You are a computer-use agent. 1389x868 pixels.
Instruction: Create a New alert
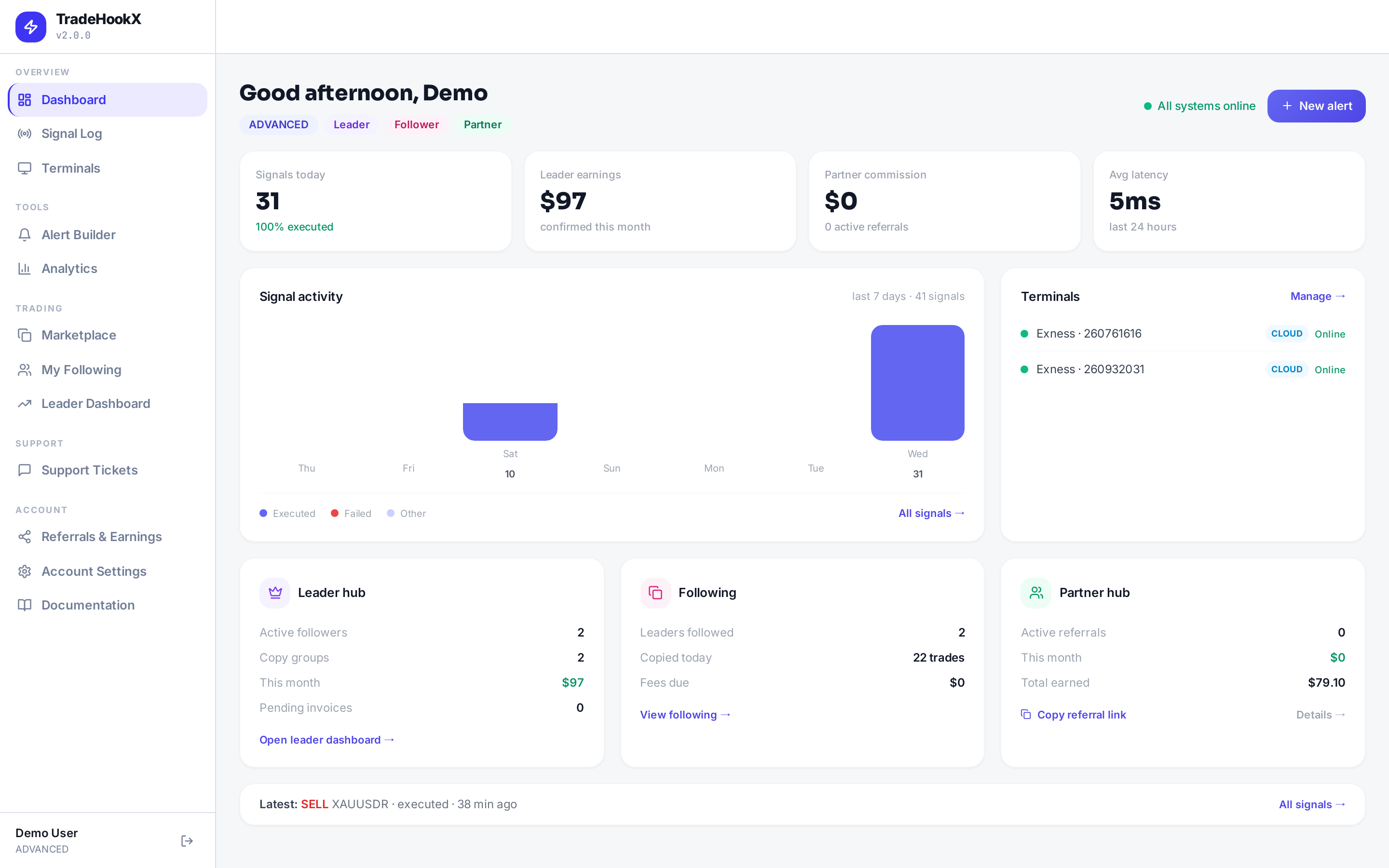tap(1316, 106)
